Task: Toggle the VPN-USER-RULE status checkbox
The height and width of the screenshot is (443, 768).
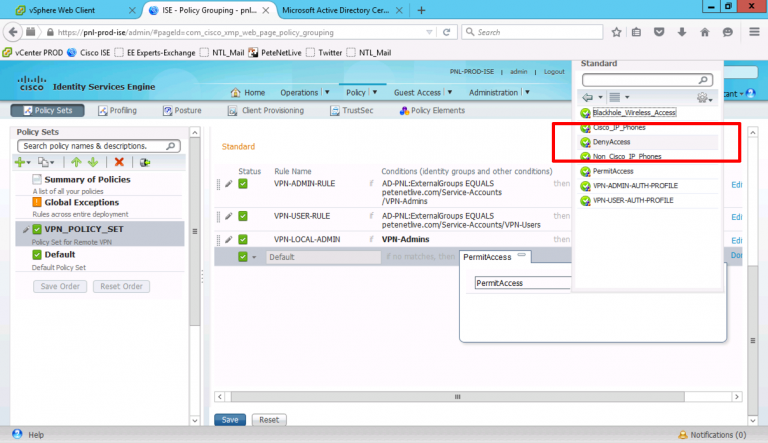Action: coord(243,216)
